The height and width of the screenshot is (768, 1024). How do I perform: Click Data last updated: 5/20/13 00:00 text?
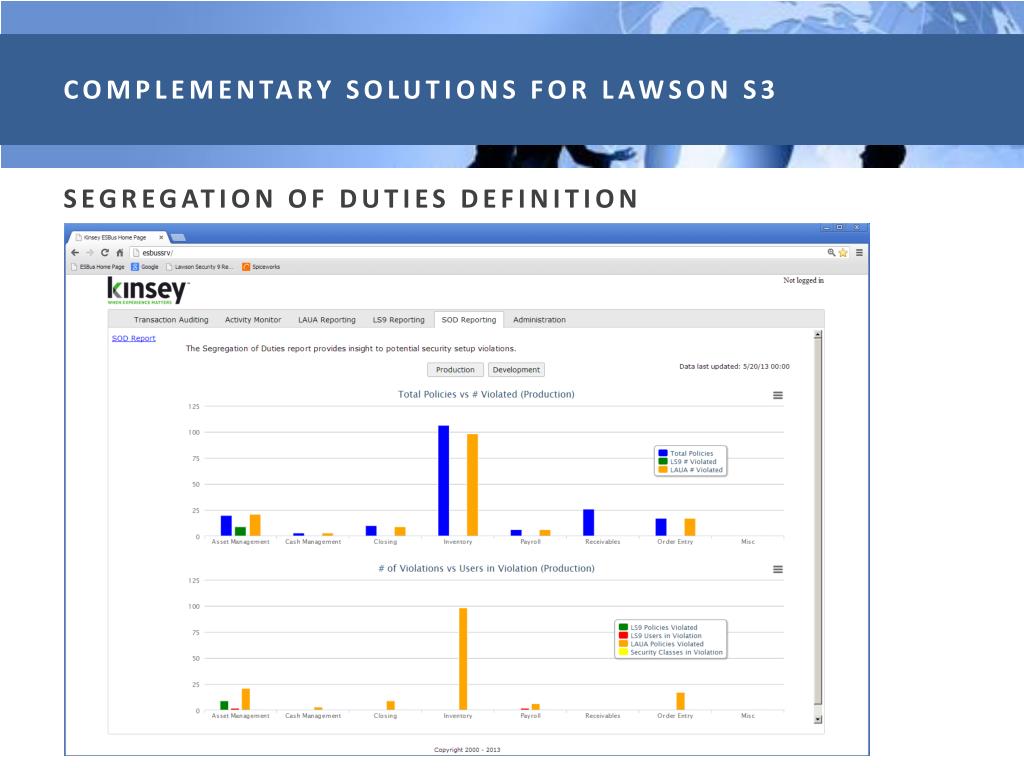[734, 367]
